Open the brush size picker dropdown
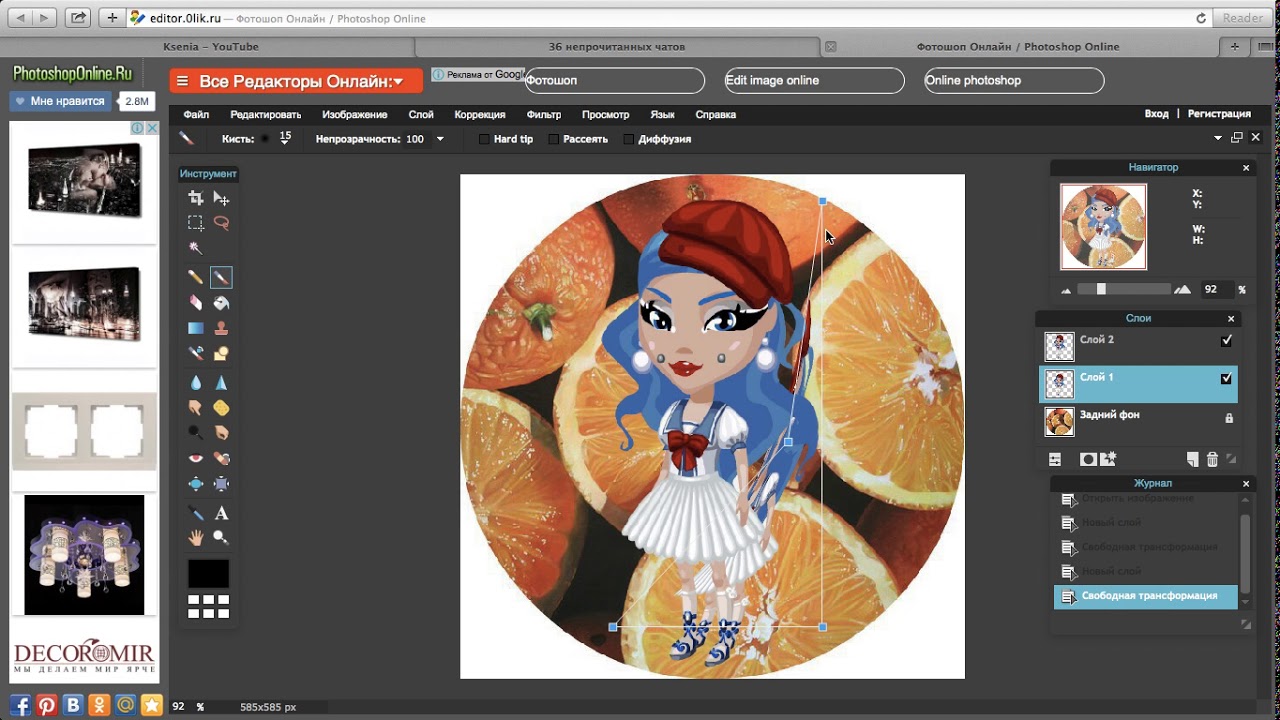The image size is (1280, 720). (x=285, y=140)
